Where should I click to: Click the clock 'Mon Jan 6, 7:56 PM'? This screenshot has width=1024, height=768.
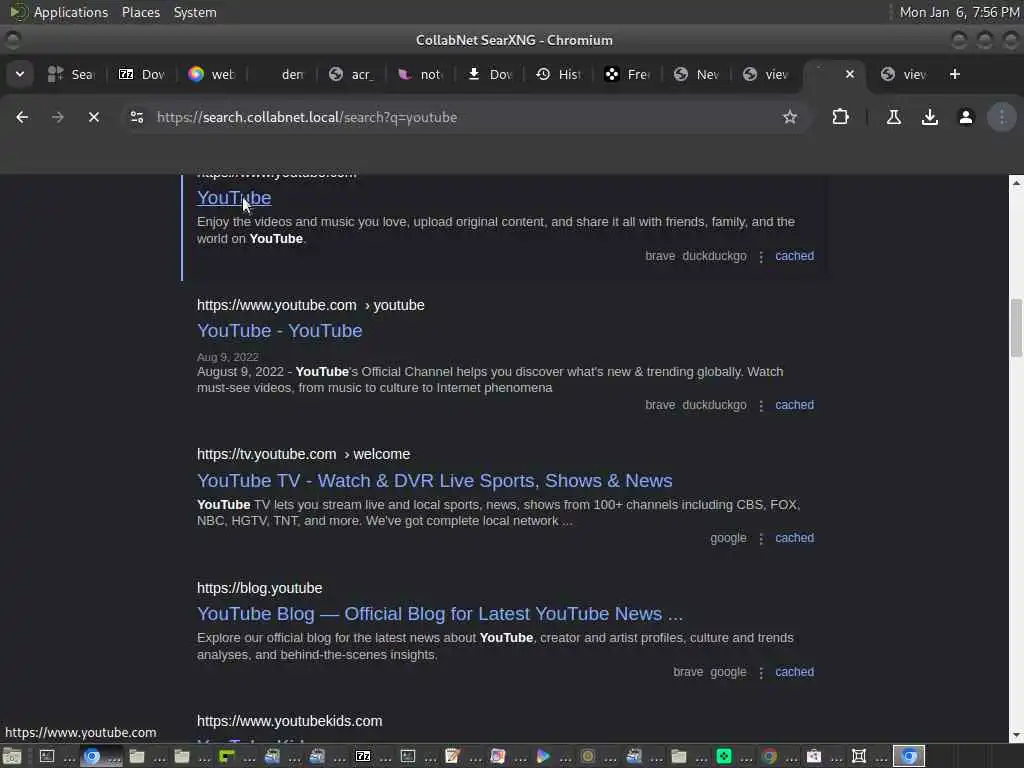[959, 12]
